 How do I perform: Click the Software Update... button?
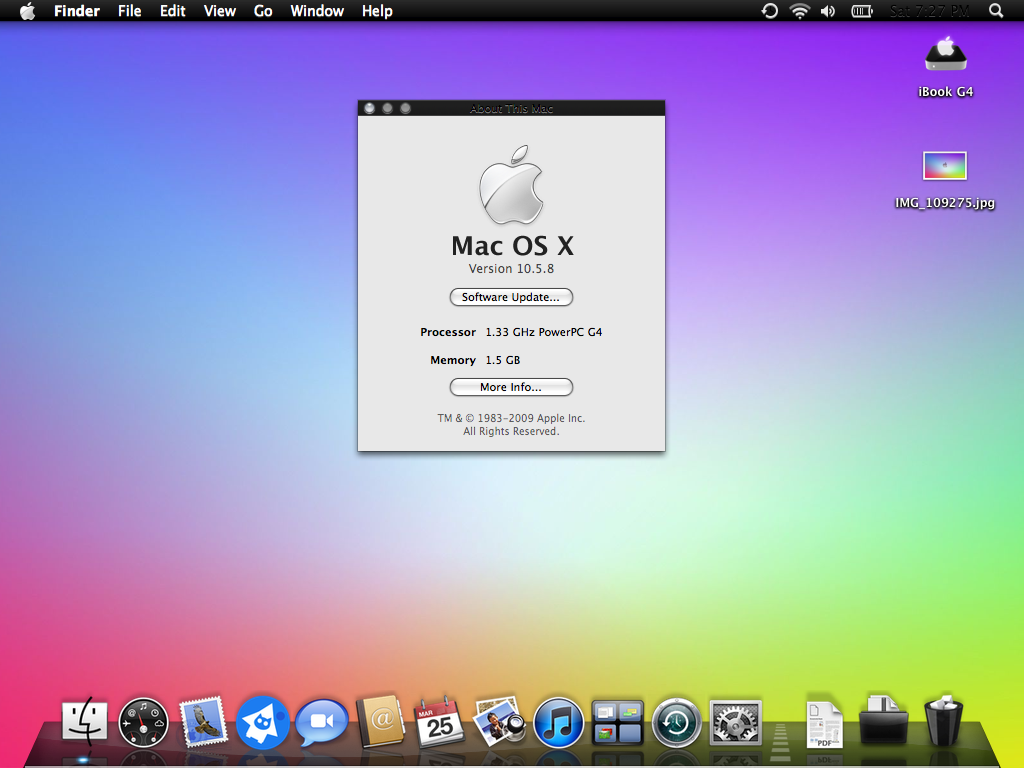coord(511,297)
